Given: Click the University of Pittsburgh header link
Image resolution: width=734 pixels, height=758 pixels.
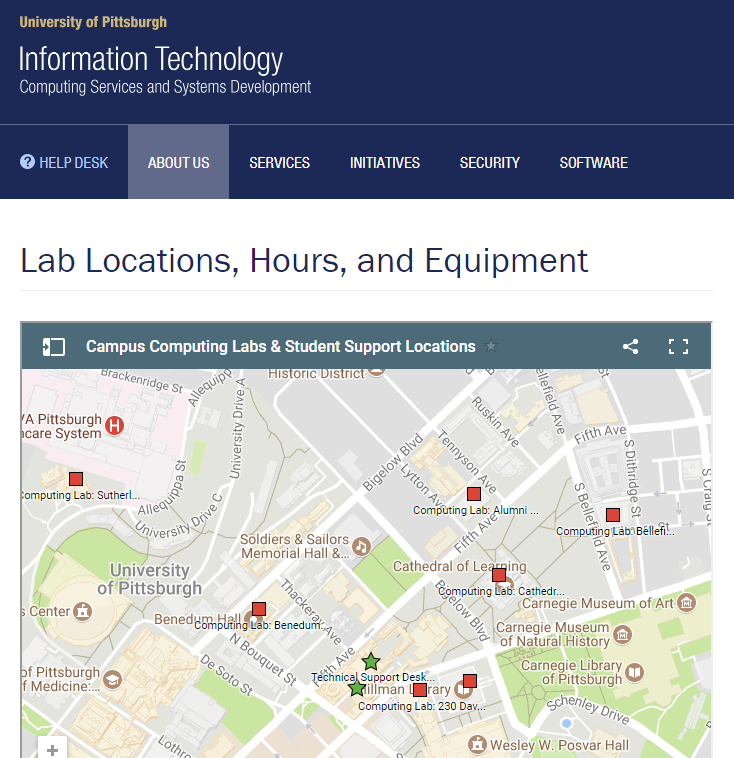Looking at the screenshot, I should pyautogui.click(x=93, y=22).
